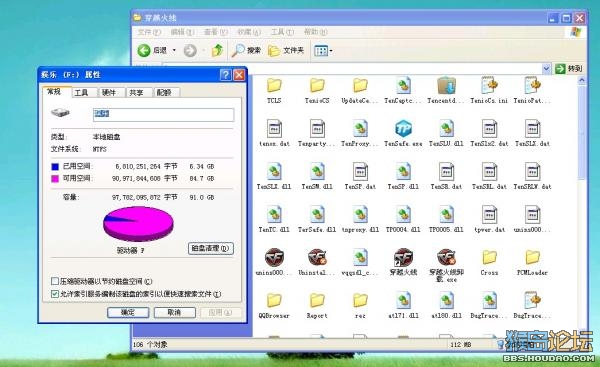Click the Forward arrow toolbar button
This screenshot has height=367, width=600.
pyautogui.click(x=190, y=50)
